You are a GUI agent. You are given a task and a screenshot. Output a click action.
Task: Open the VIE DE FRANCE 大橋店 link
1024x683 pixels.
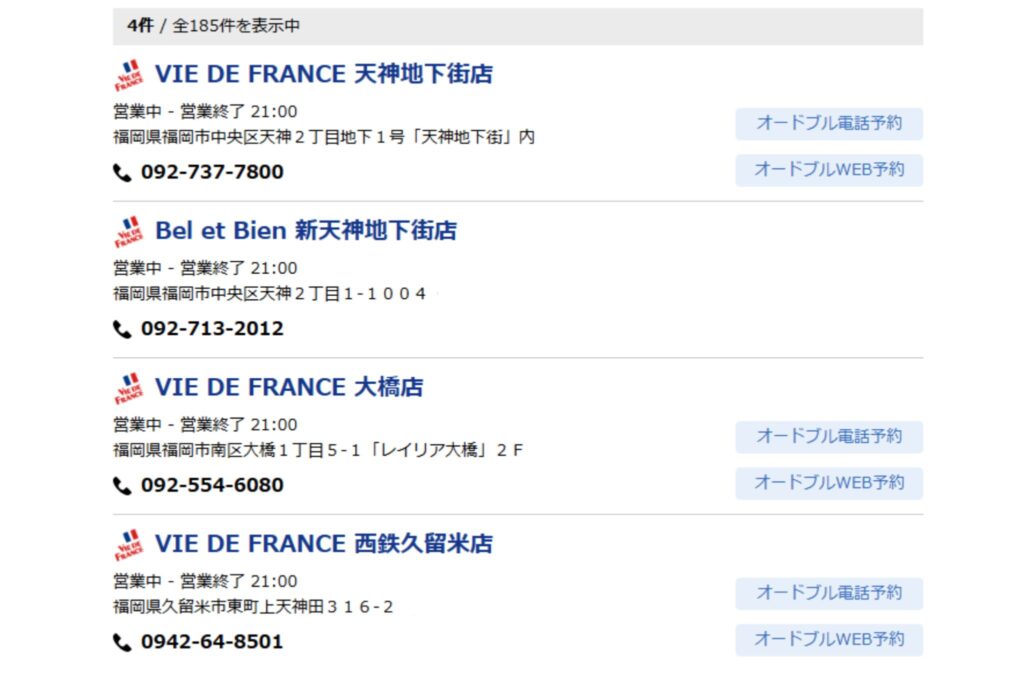289,387
